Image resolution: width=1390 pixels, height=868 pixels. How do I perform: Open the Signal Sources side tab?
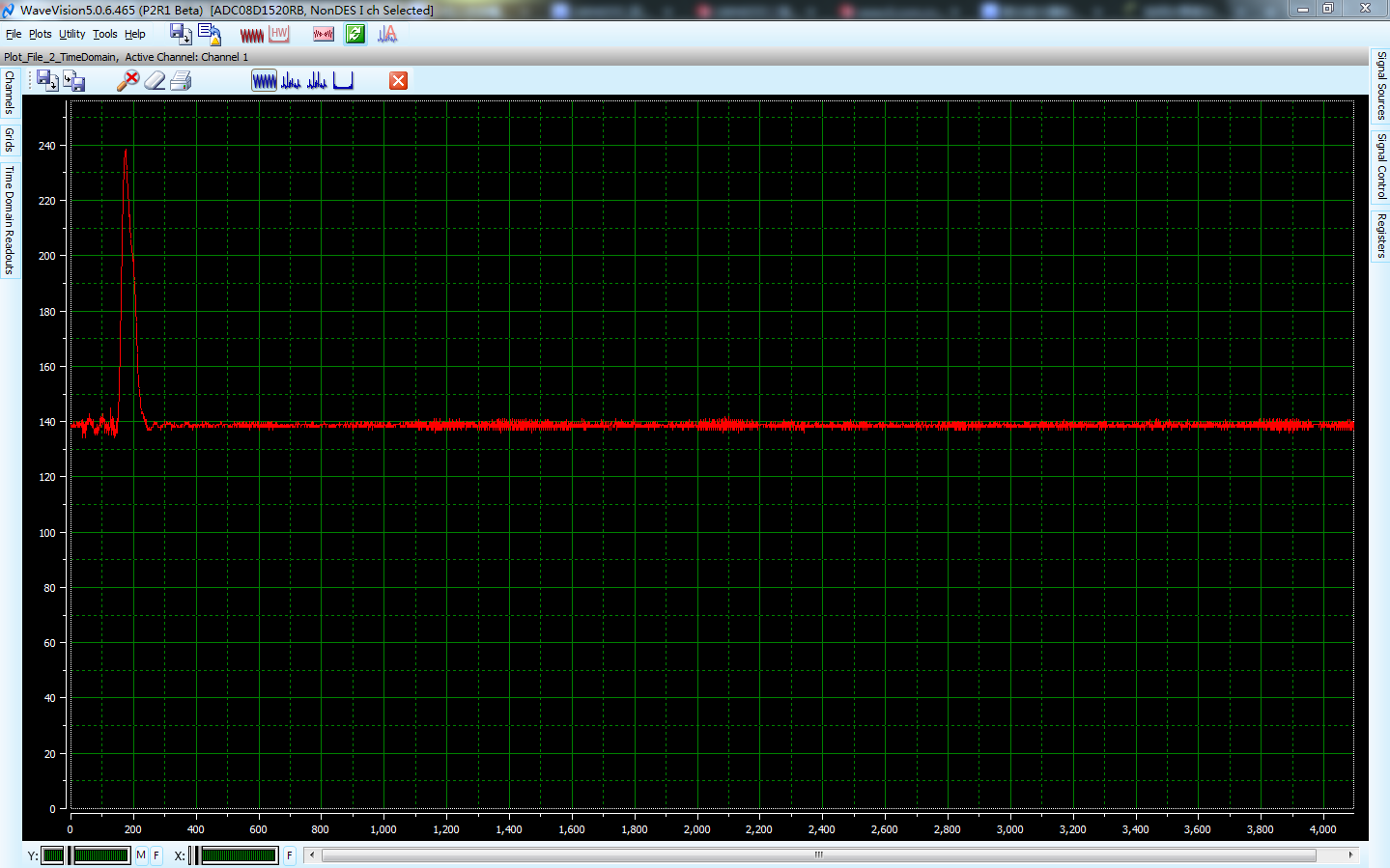(x=1381, y=86)
